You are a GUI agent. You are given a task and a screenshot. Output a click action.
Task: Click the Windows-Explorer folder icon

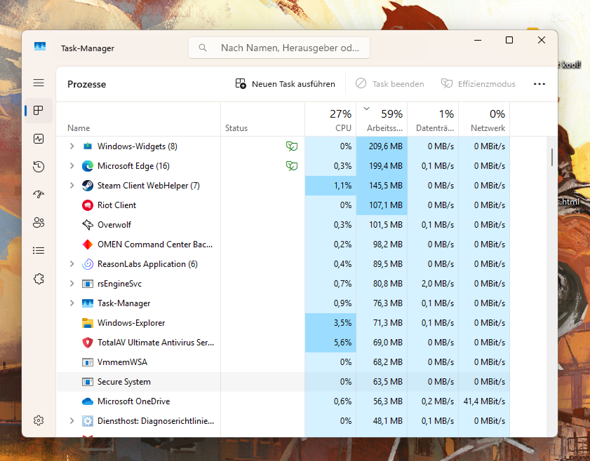coord(87,323)
